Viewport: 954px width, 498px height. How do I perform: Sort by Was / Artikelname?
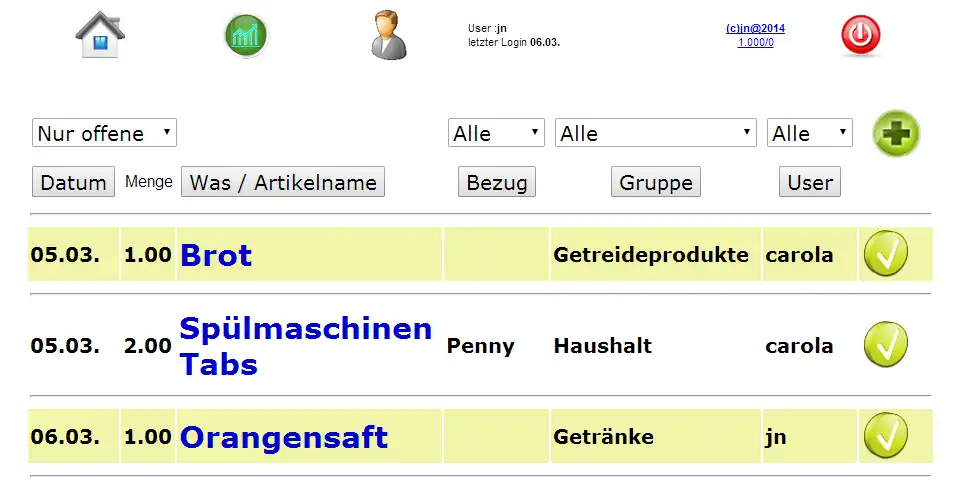pos(283,182)
